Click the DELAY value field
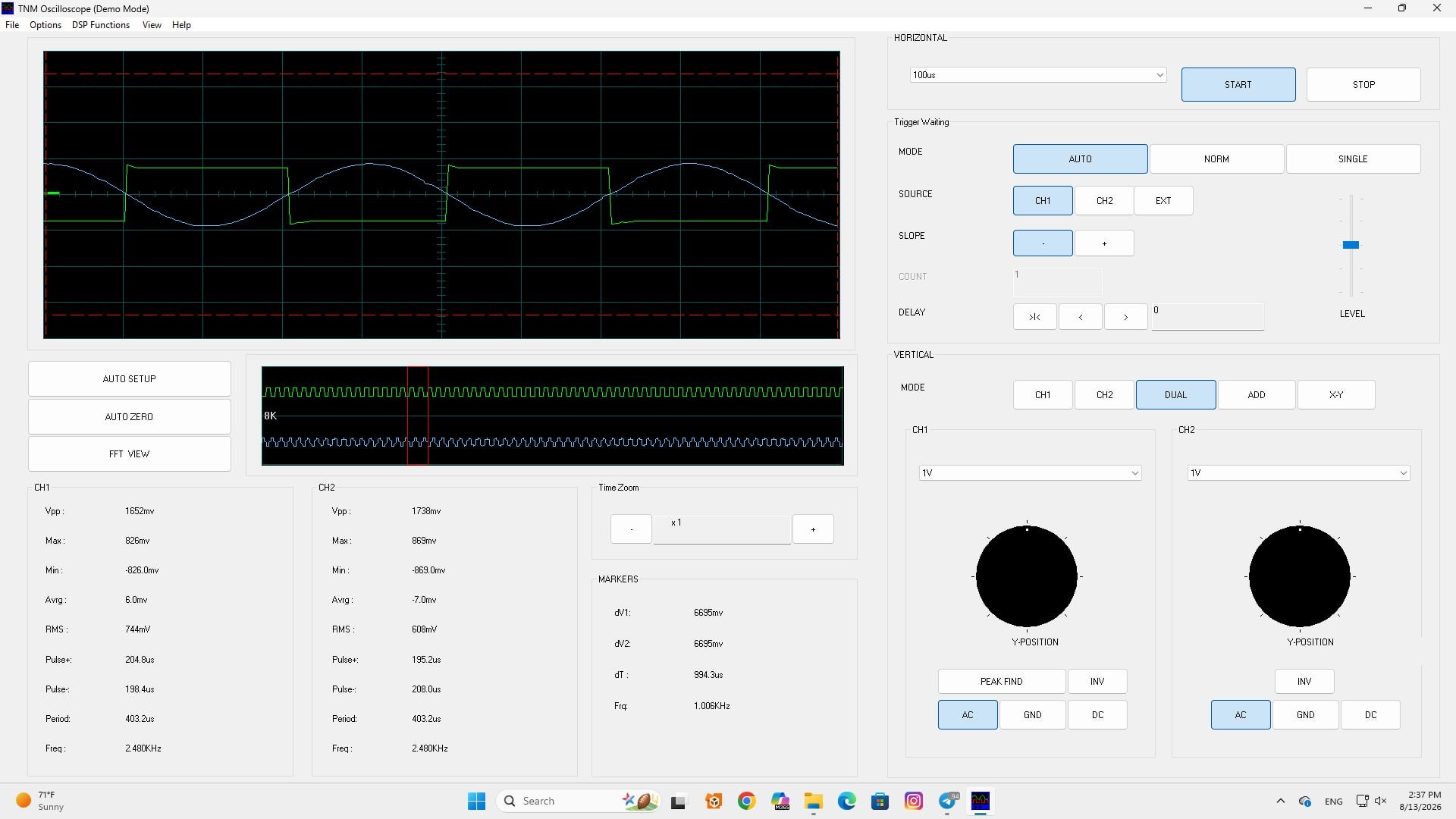Image resolution: width=1456 pixels, height=819 pixels. point(1208,317)
